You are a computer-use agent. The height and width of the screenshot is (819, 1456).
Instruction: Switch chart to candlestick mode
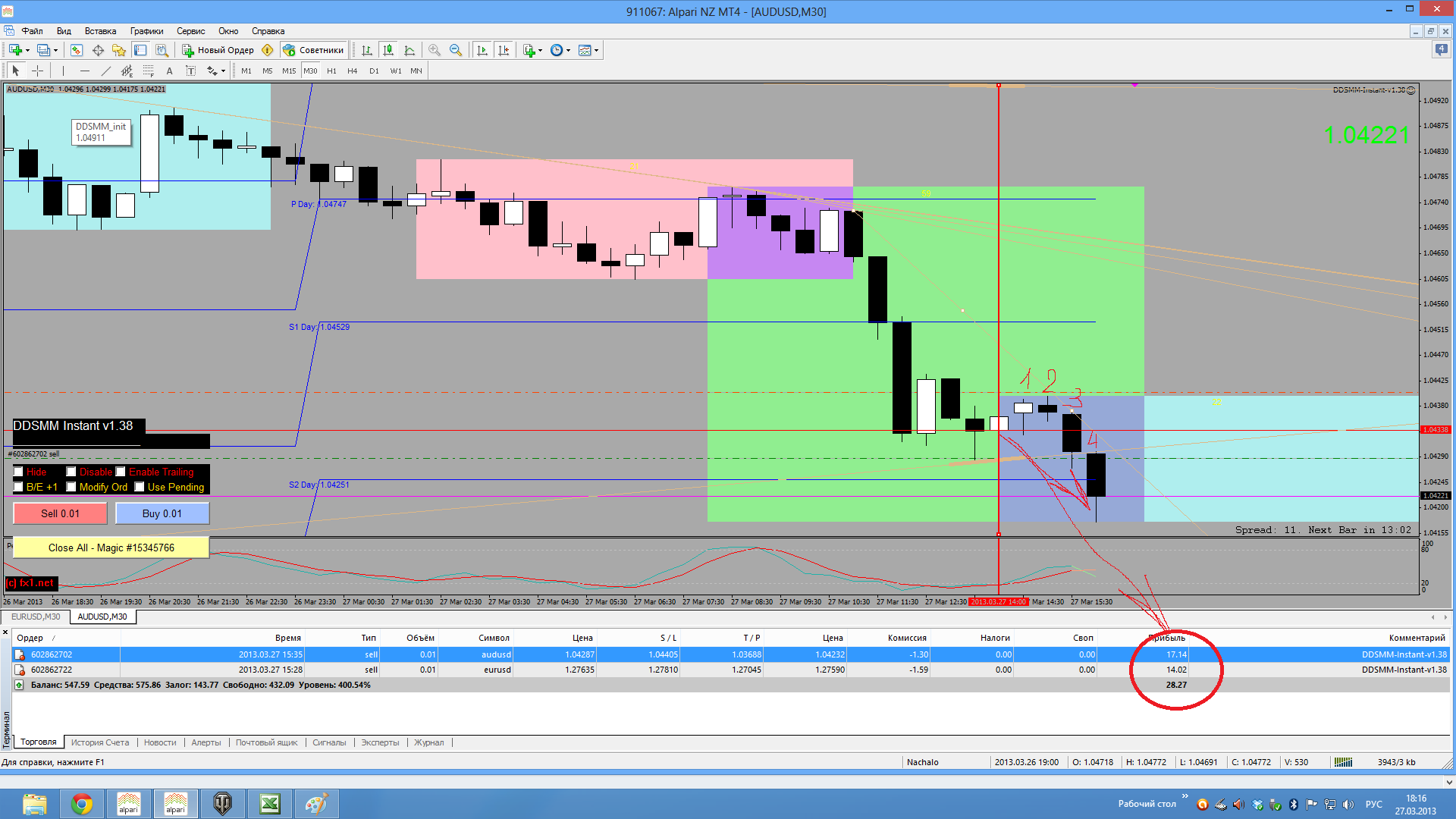click(388, 50)
